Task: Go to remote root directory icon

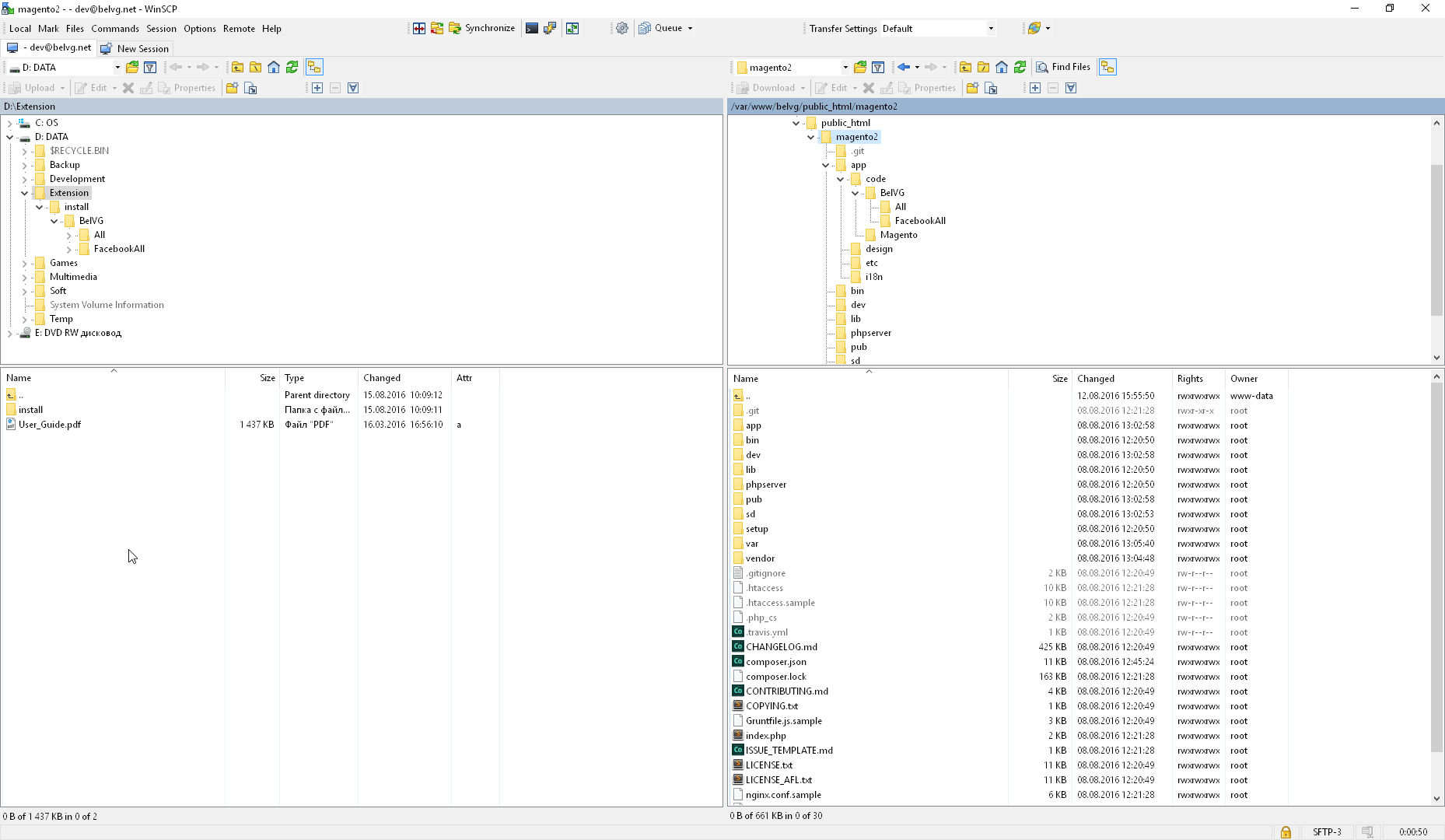Action: click(983, 67)
